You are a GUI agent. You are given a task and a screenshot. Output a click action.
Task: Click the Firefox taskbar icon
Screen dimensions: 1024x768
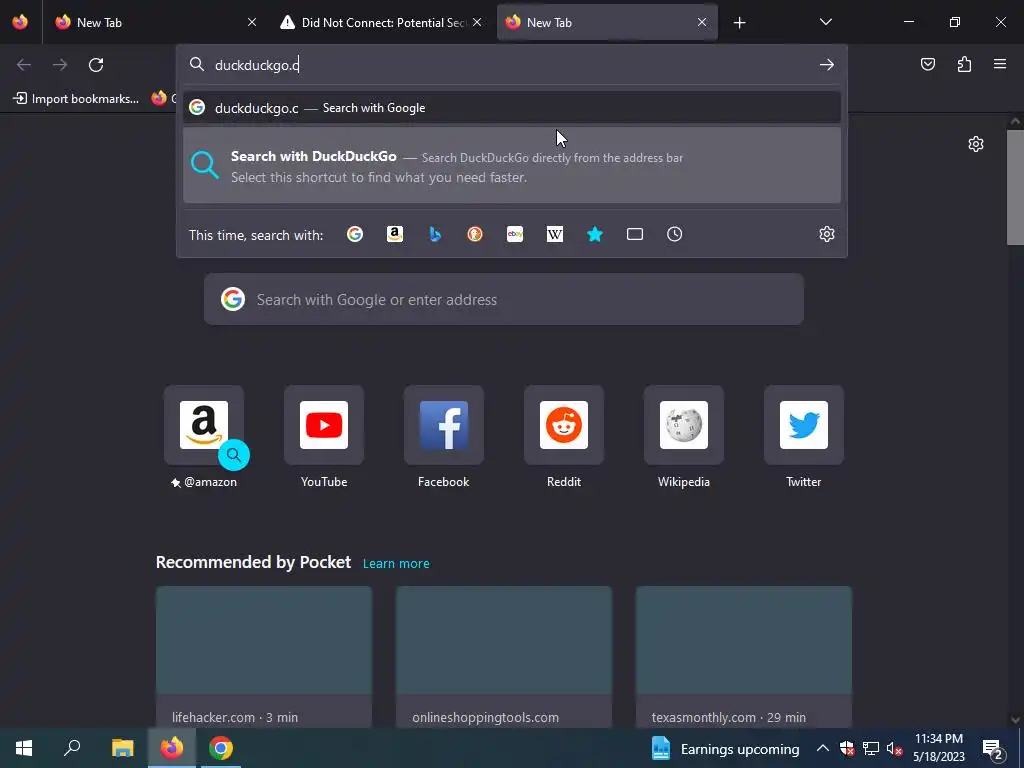click(172, 748)
